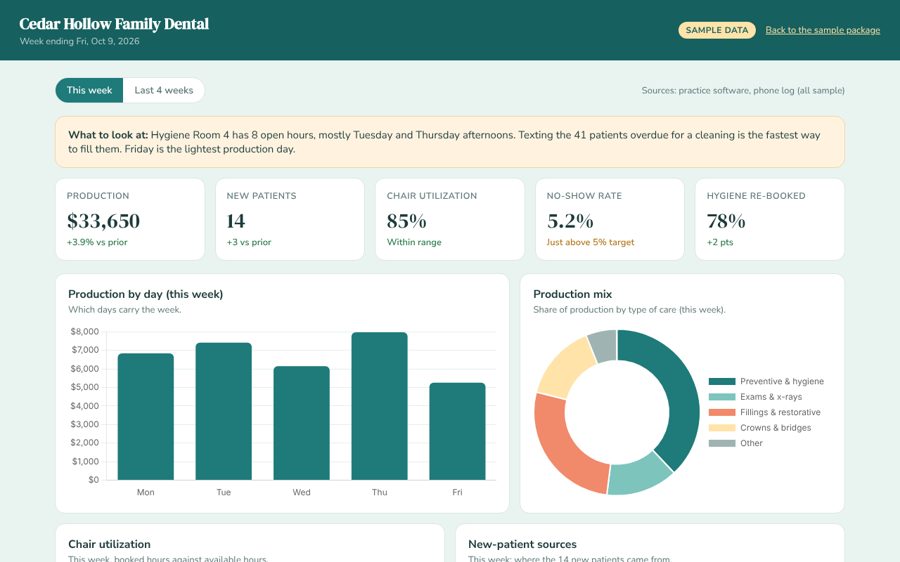Image resolution: width=900 pixels, height=562 pixels.
Task: Click the New-patient sources heading
Action: point(522,544)
